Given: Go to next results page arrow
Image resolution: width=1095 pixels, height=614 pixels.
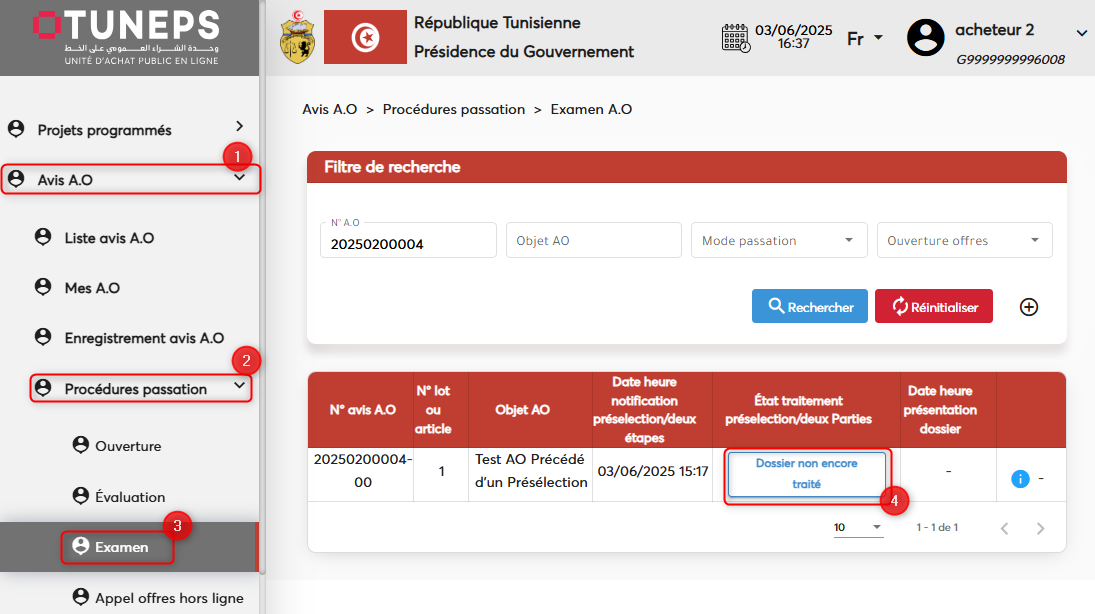Looking at the screenshot, I should [1040, 528].
